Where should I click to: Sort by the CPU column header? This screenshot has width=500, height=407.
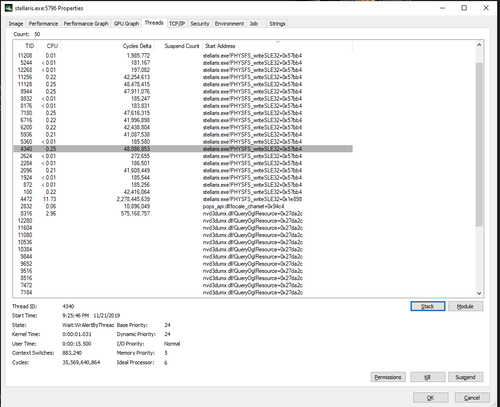pos(49,46)
